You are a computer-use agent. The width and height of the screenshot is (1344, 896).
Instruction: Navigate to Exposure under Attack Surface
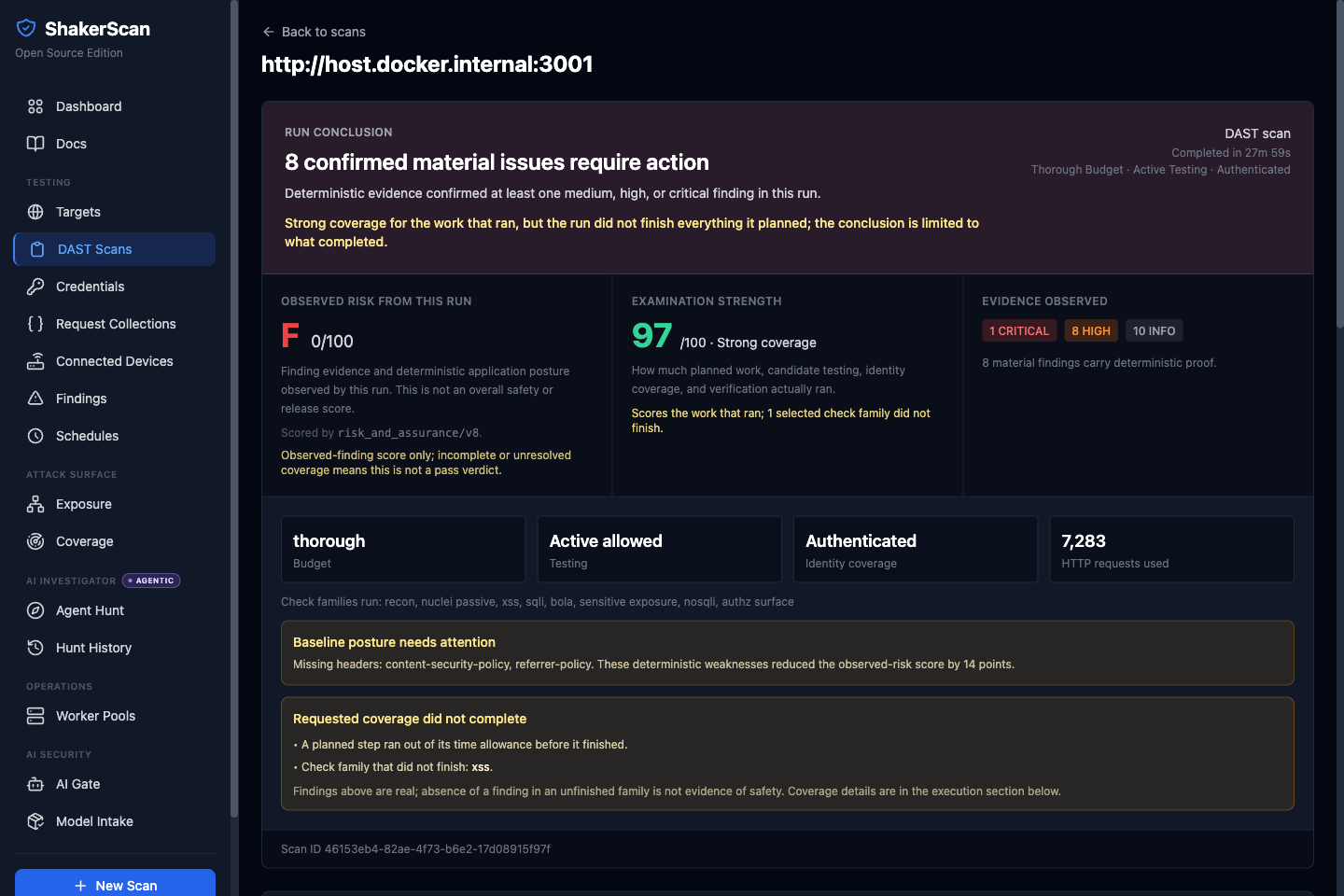coord(115,504)
